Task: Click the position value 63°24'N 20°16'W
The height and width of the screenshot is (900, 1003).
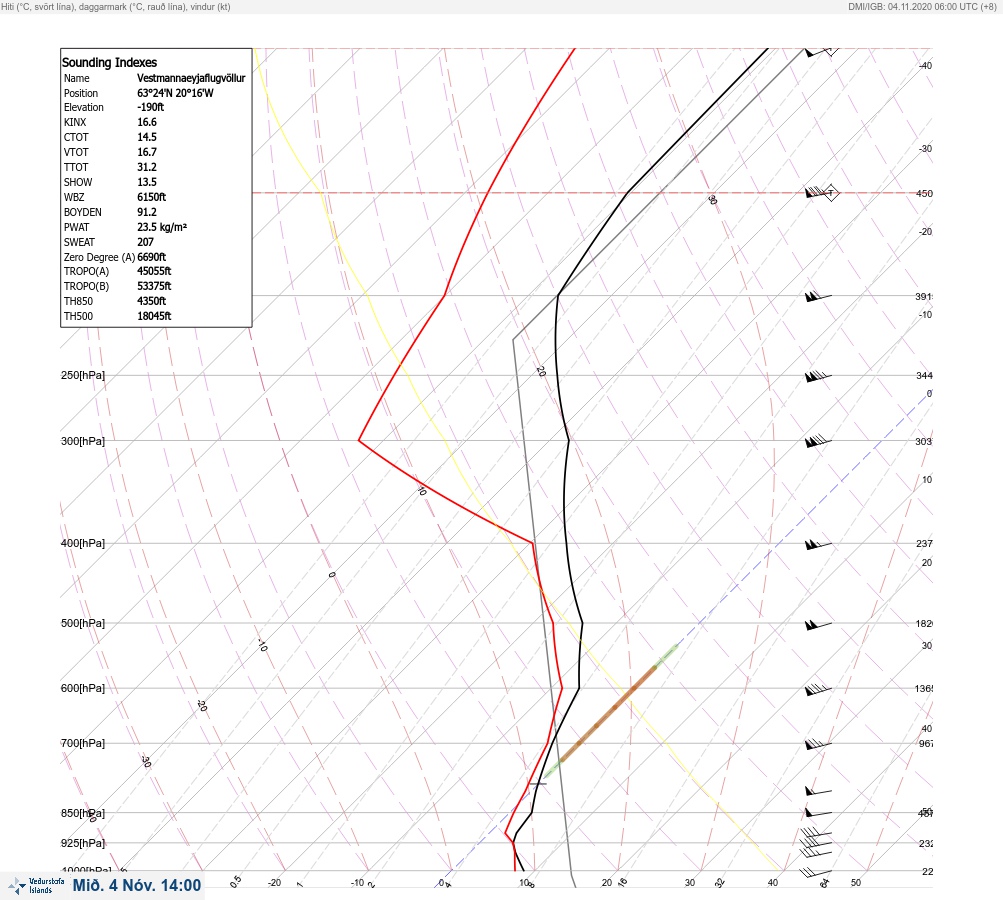Action: [x=175, y=93]
